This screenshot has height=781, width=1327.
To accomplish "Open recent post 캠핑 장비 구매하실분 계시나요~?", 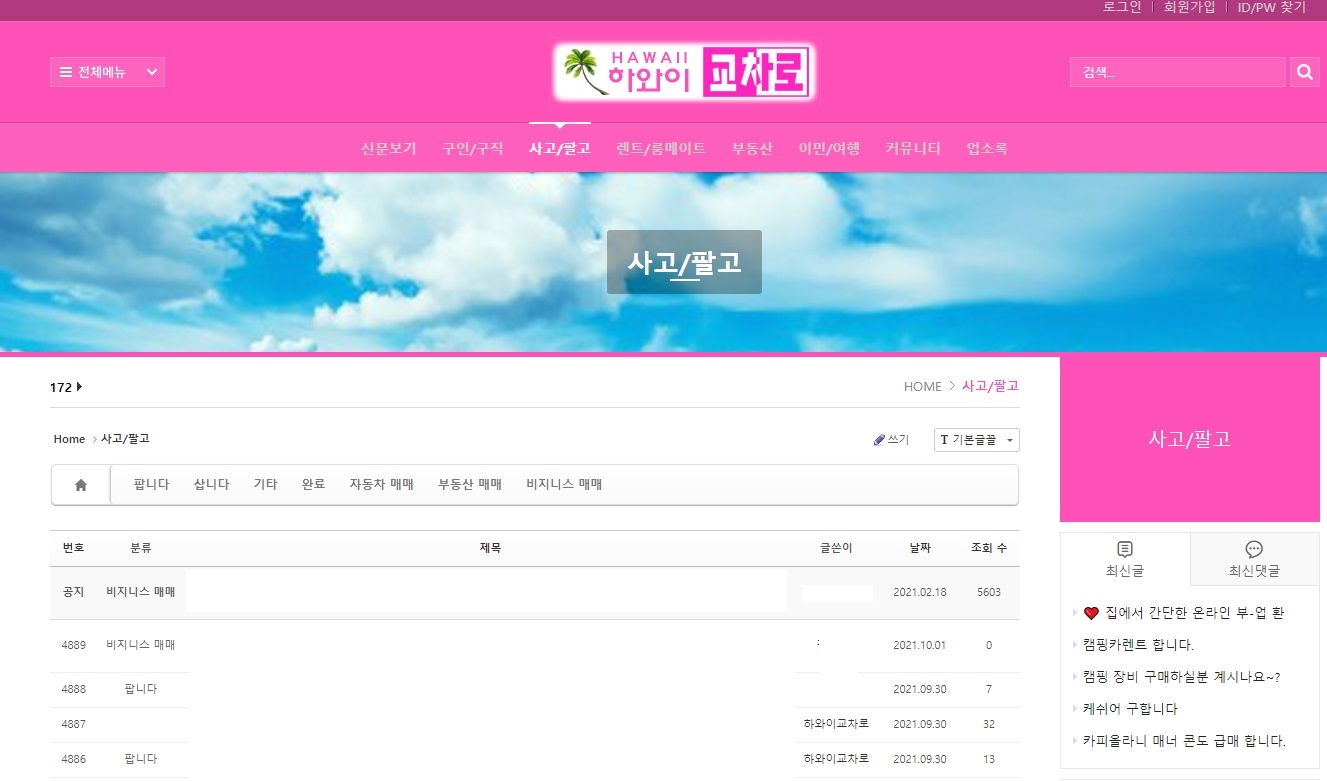I will click(x=1182, y=677).
